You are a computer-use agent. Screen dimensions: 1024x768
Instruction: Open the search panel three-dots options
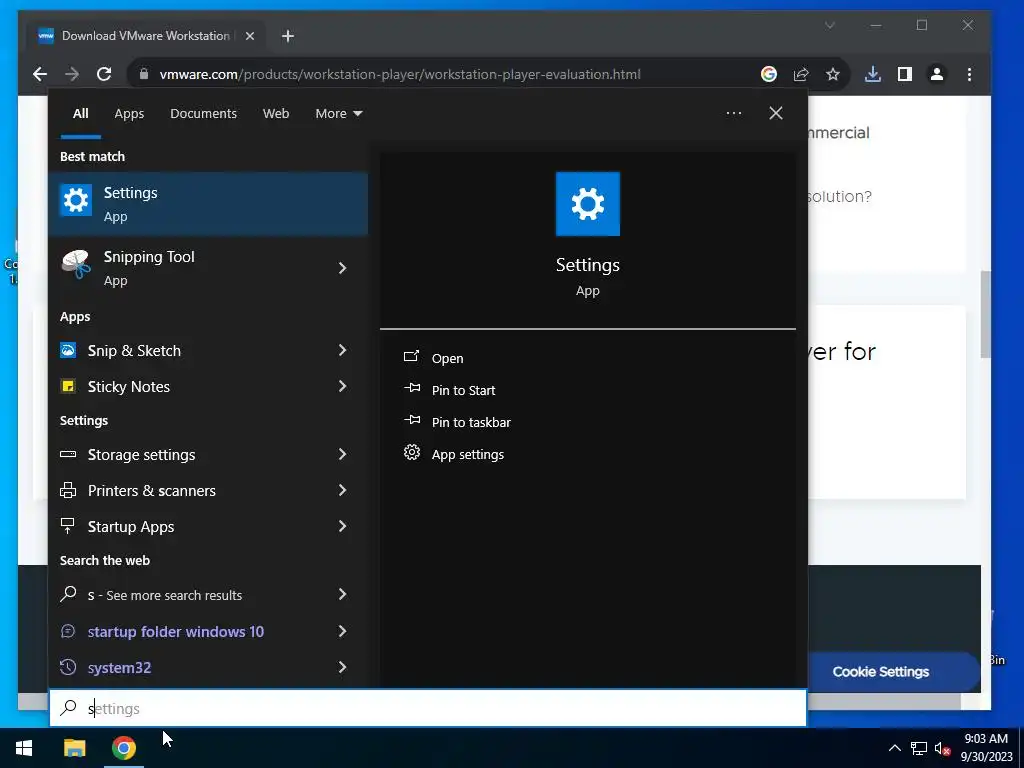pyautogui.click(x=734, y=113)
